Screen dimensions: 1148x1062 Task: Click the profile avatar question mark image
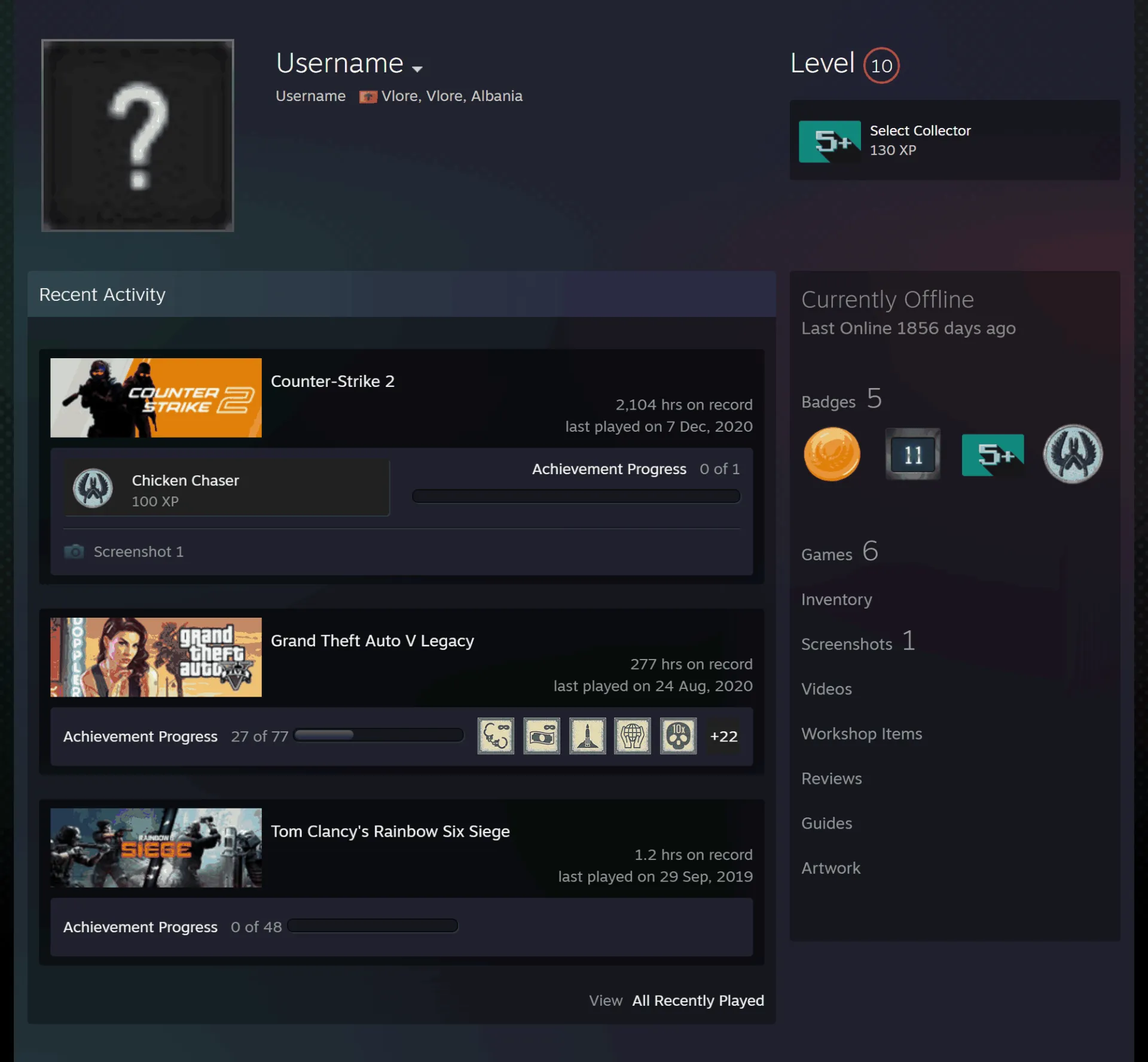138,136
